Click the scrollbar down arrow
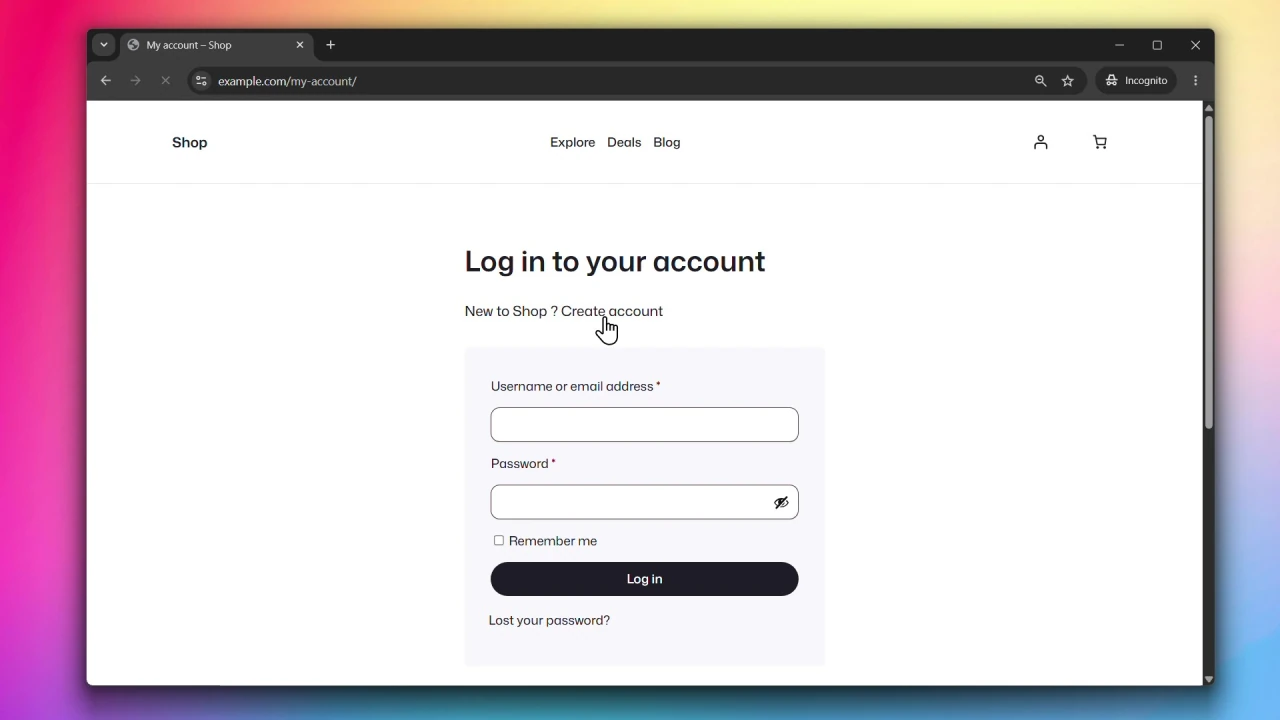1280x720 pixels. tap(1209, 679)
